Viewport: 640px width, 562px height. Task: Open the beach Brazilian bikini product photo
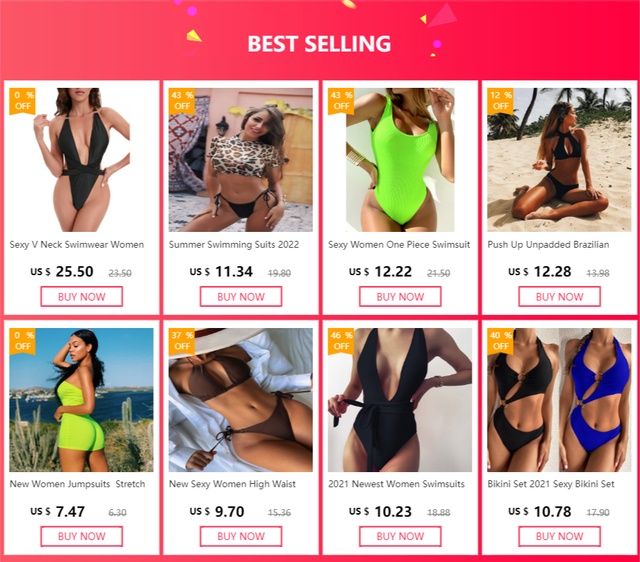coord(559,160)
